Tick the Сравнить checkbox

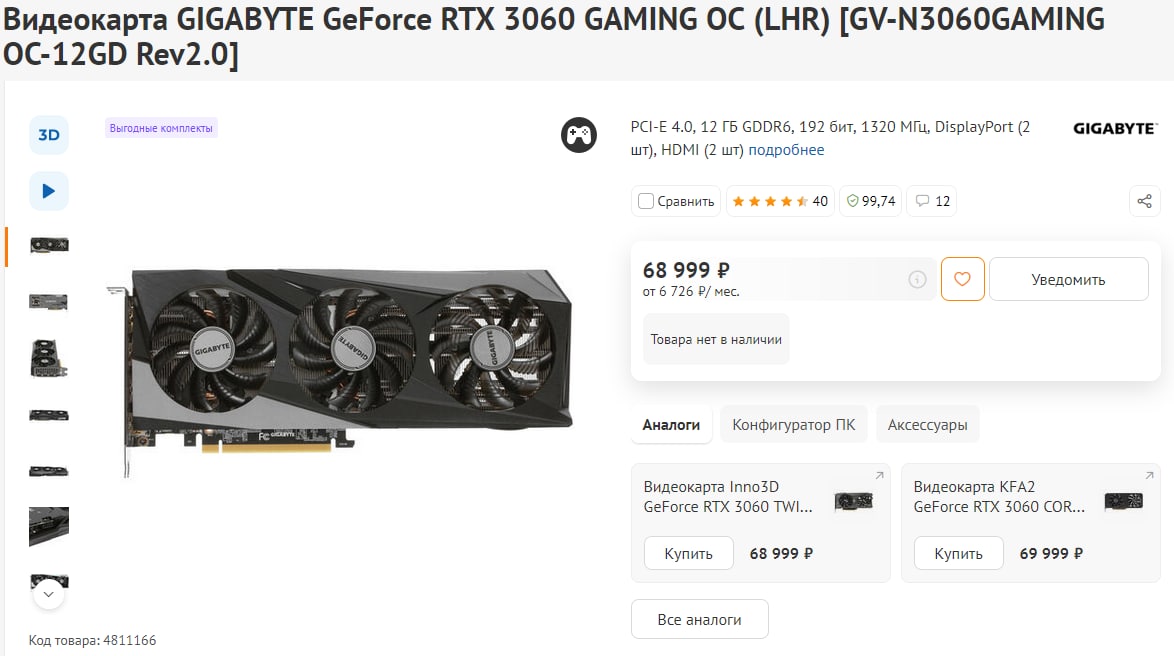click(x=645, y=201)
